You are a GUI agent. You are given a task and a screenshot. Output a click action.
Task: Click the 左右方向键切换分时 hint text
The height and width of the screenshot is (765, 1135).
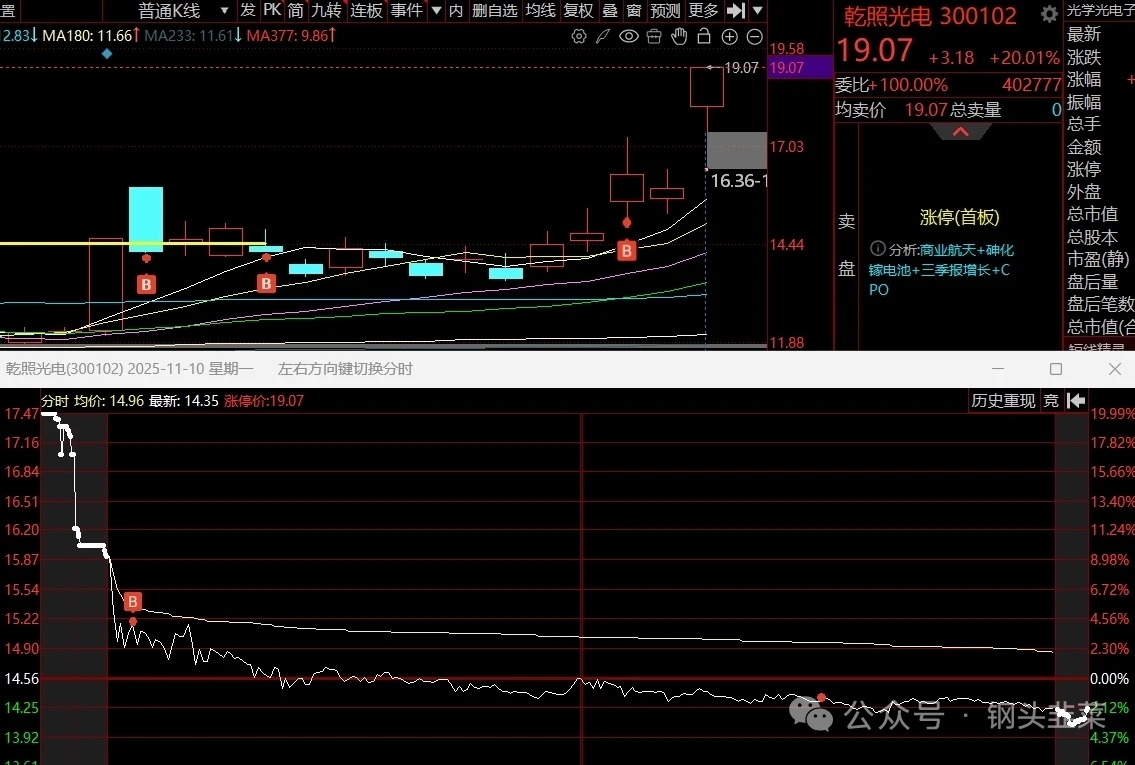[x=345, y=368]
